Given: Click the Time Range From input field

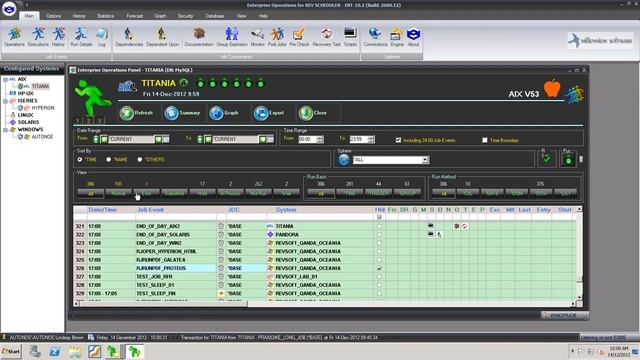Looking at the screenshot, I should [x=307, y=140].
